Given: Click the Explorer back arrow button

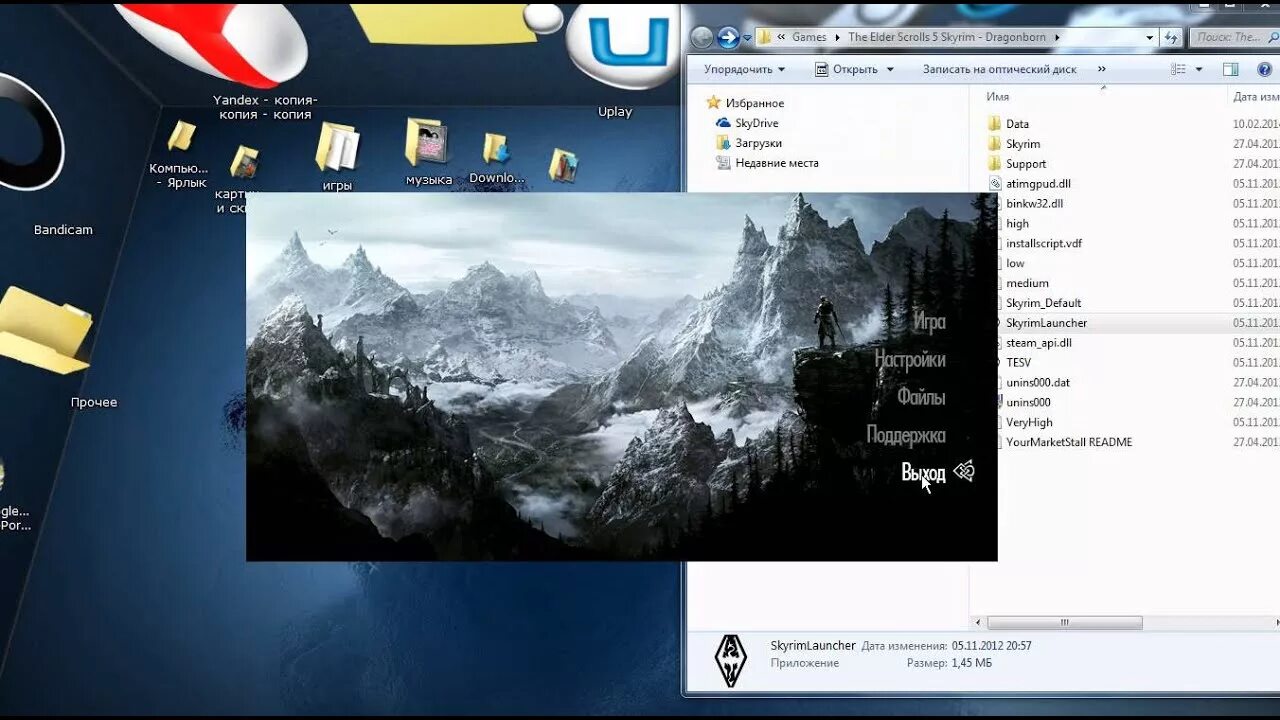Looking at the screenshot, I should click(x=702, y=38).
